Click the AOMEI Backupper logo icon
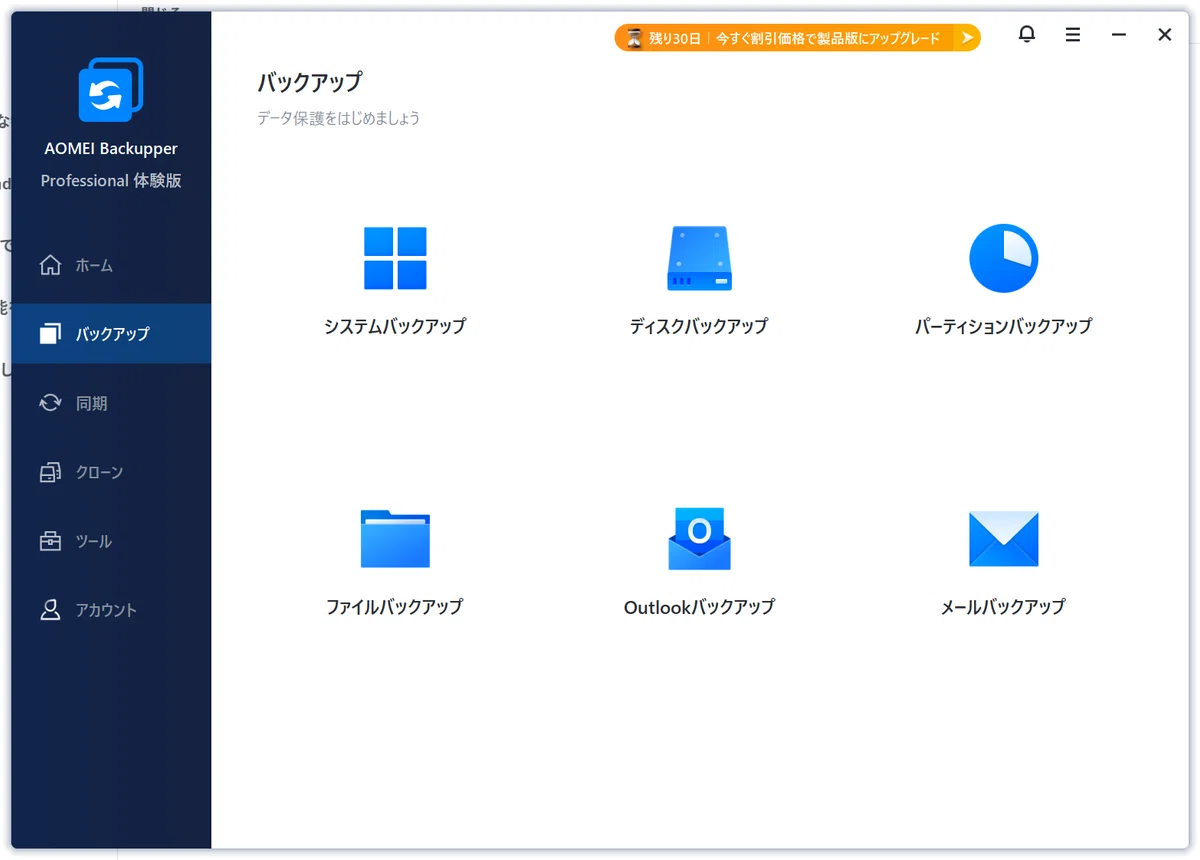The width and height of the screenshot is (1200, 860). (x=111, y=90)
